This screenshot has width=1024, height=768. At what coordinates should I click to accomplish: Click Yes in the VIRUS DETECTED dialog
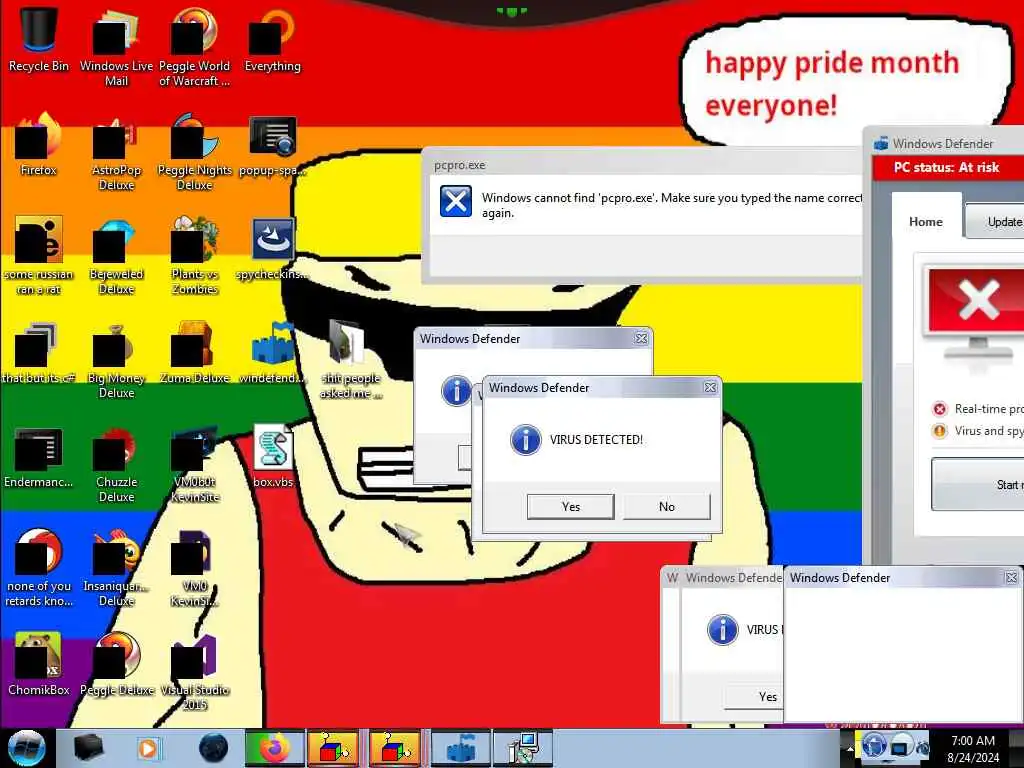tap(570, 507)
